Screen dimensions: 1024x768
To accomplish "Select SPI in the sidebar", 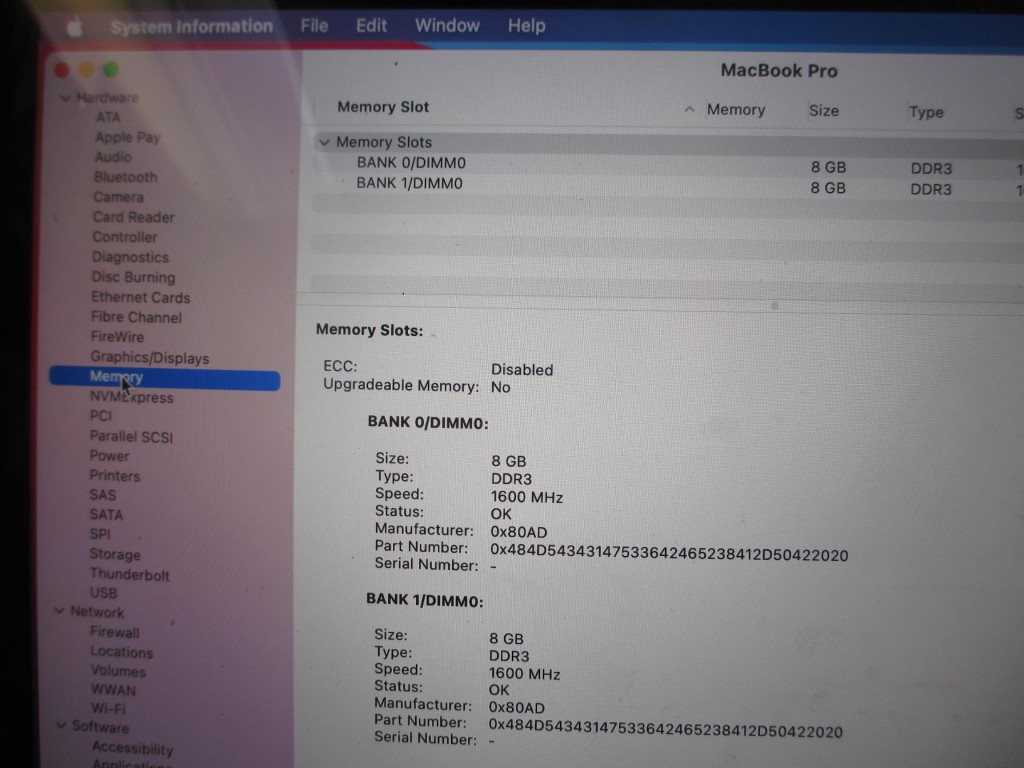I will click(x=100, y=534).
